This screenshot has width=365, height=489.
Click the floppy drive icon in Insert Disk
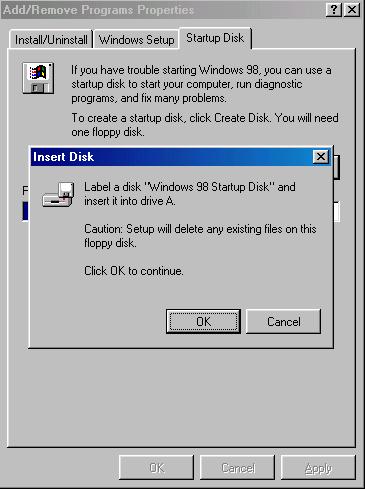(58, 195)
